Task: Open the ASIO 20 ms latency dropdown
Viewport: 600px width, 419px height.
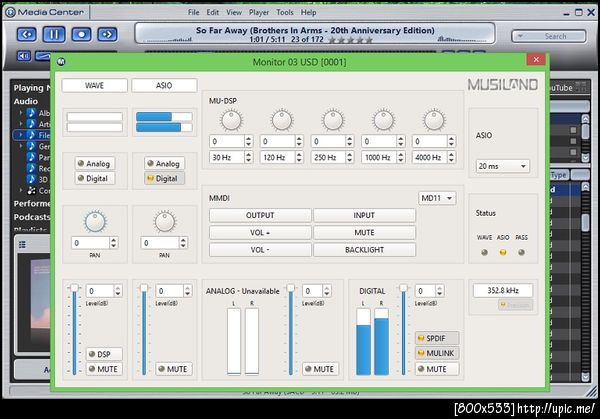Action: tap(503, 166)
